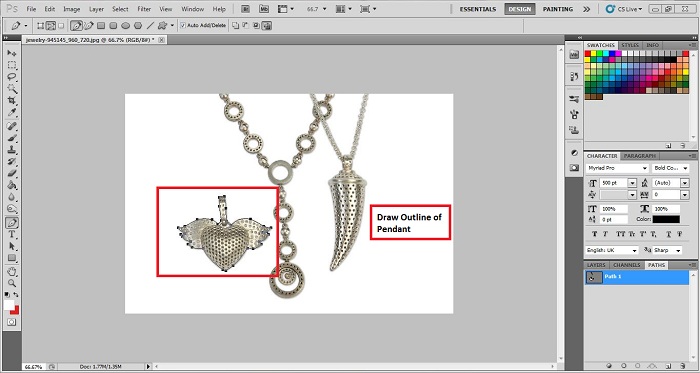Open leading (Auto) dropdown

tap(684, 183)
